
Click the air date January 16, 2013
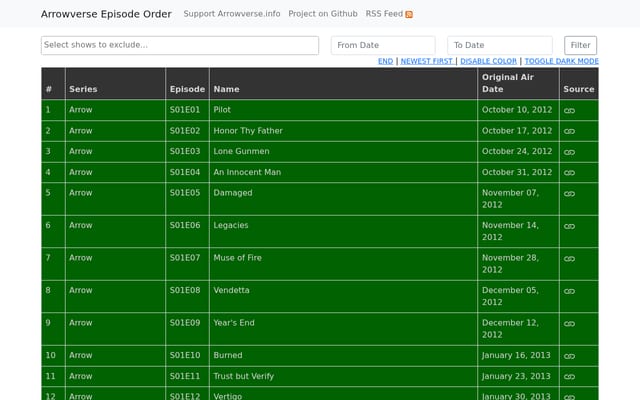[516, 356]
